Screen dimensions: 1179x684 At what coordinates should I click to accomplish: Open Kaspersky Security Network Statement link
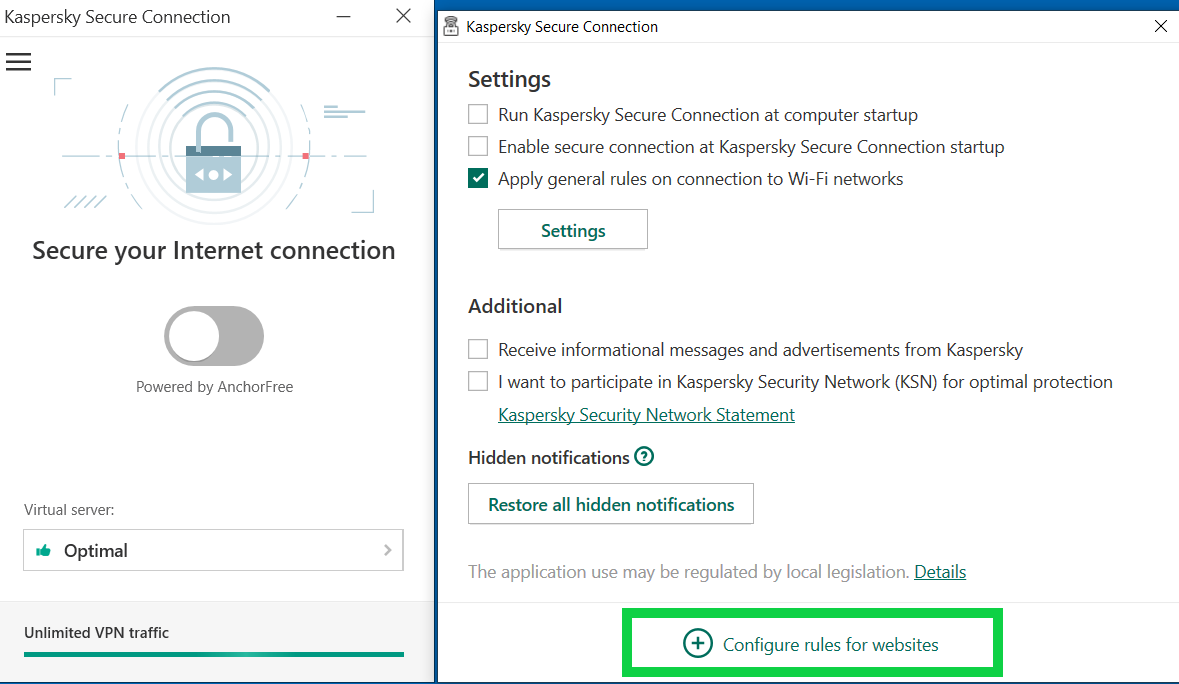(x=647, y=415)
